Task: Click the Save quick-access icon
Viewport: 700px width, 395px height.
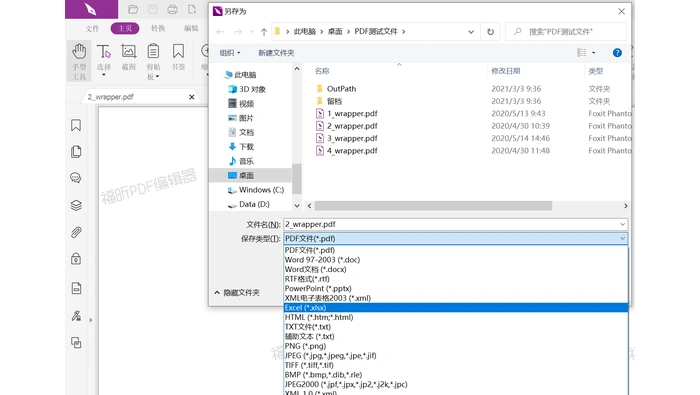Action: tap(153, 9)
